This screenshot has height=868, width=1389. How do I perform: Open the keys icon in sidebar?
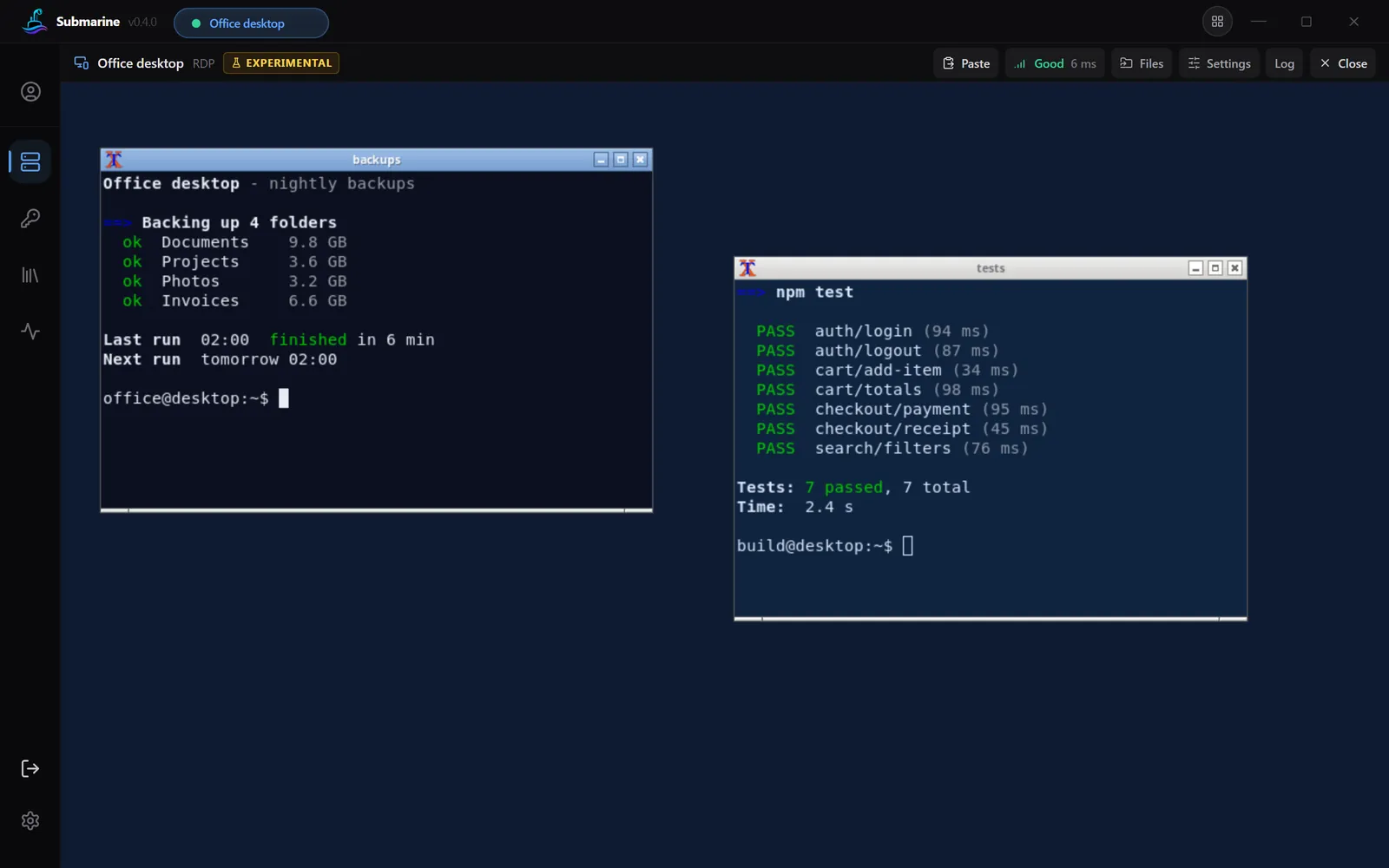pyautogui.click(x=30, y=218)
